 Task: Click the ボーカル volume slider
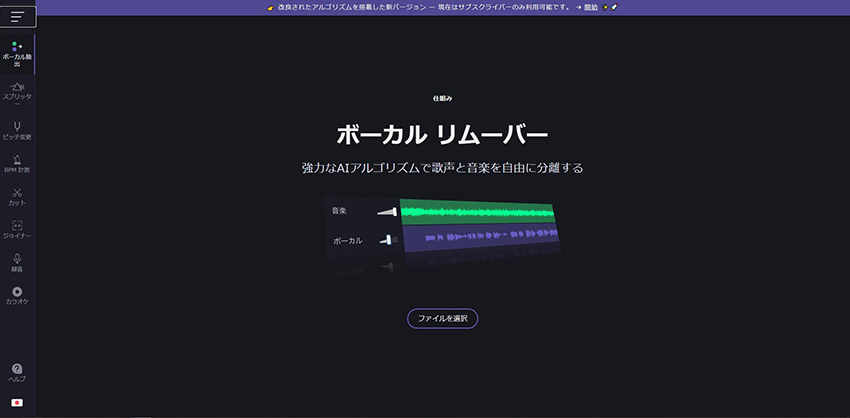387,240
